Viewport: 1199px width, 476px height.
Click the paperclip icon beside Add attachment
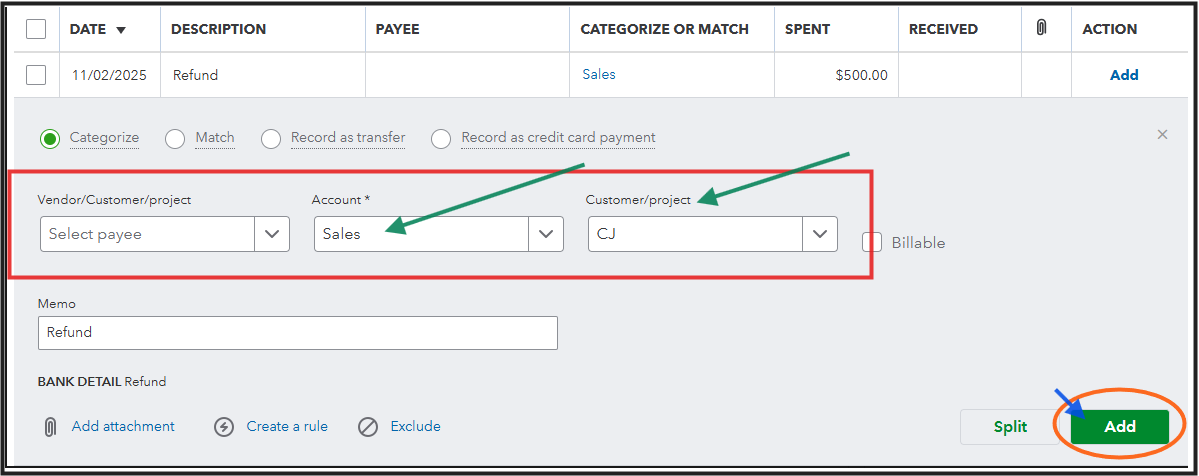pyautogui.click(x=49, y=427)
